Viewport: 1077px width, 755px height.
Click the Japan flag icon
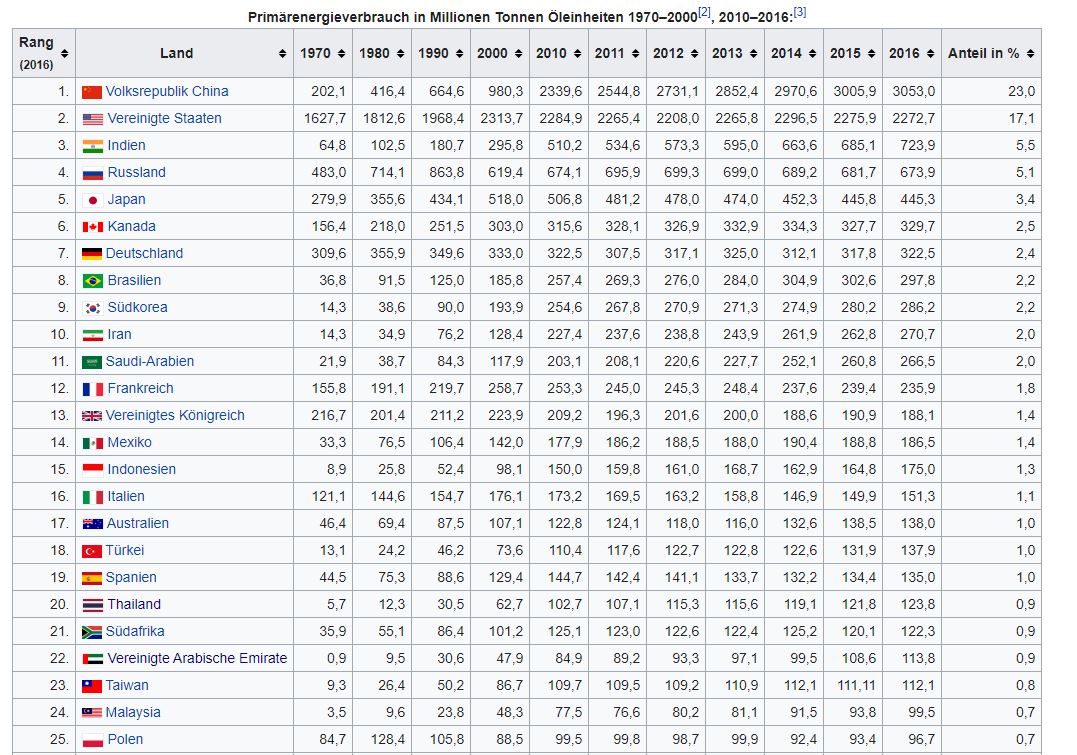point(93,200)
